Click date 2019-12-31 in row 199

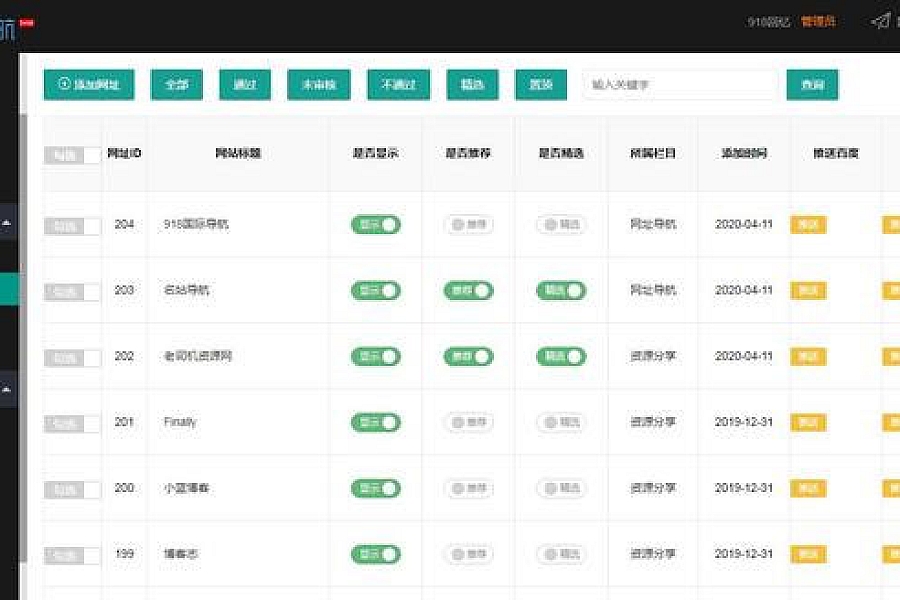744,554
